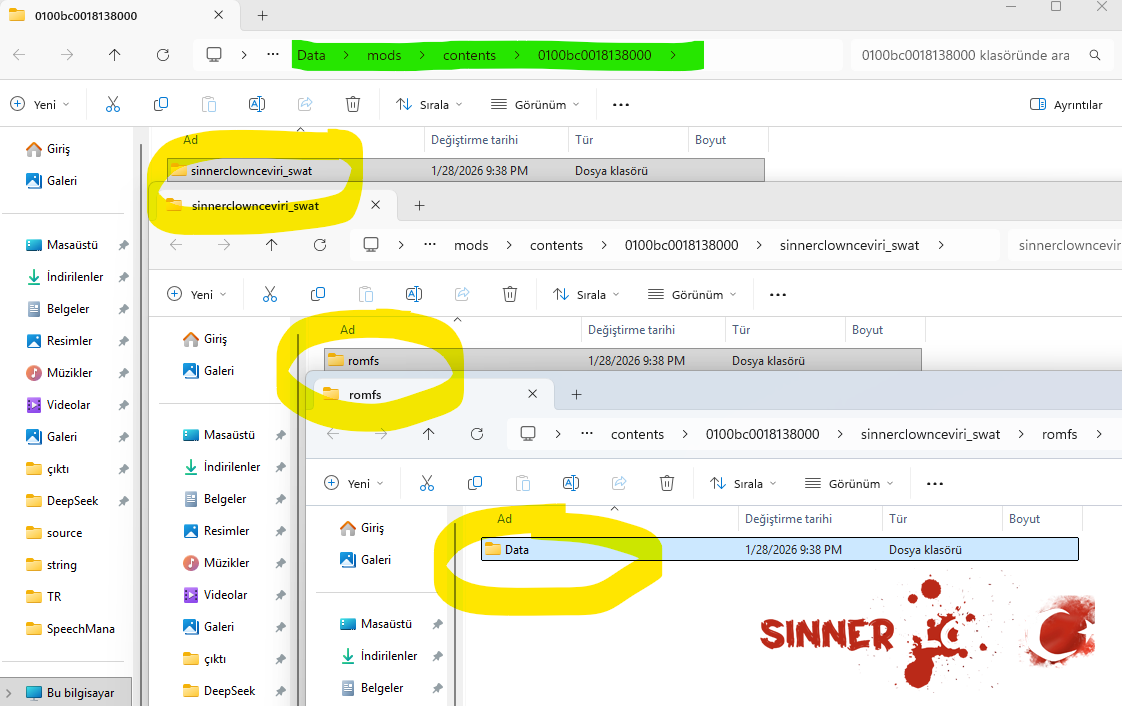Click the 0100bc0018138000 klasöründe ara search field
Image resolution: width=1122 pixels, height=706 pixels.
click(x=965, y=55)
